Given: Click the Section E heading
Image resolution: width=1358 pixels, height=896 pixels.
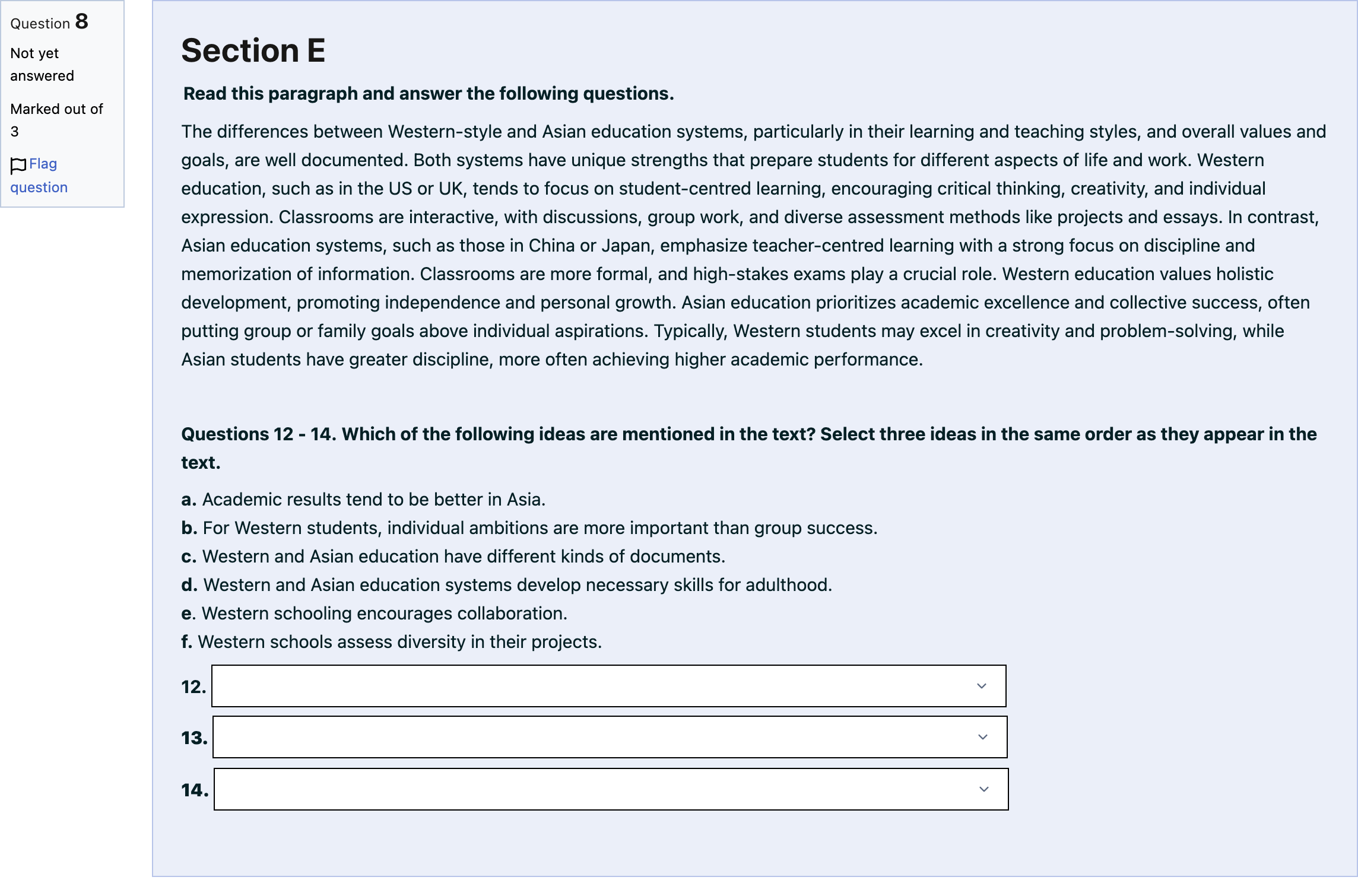Looking at the screenshot, I should [x=253, y=50].
